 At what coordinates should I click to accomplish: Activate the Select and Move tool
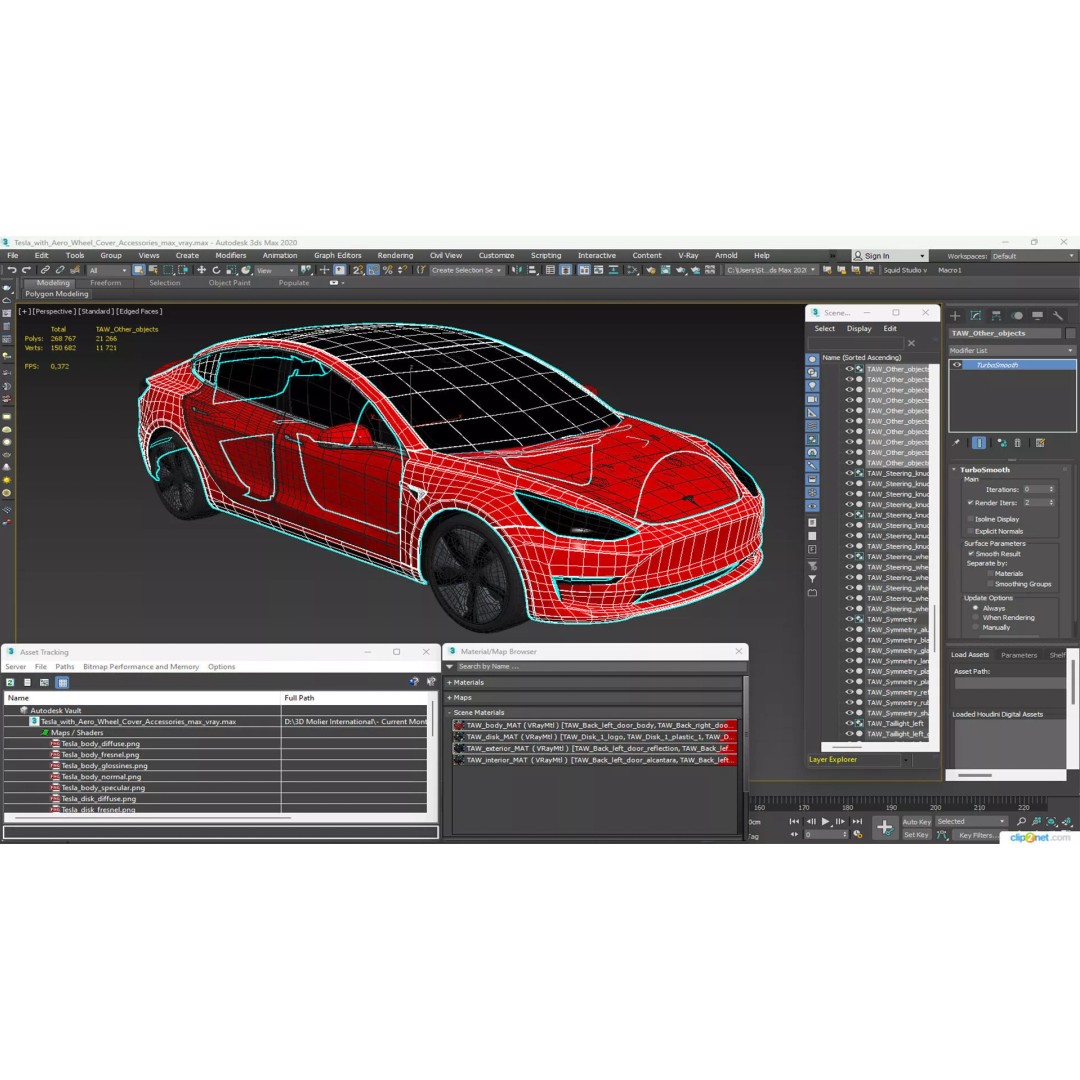click(201, 270)
